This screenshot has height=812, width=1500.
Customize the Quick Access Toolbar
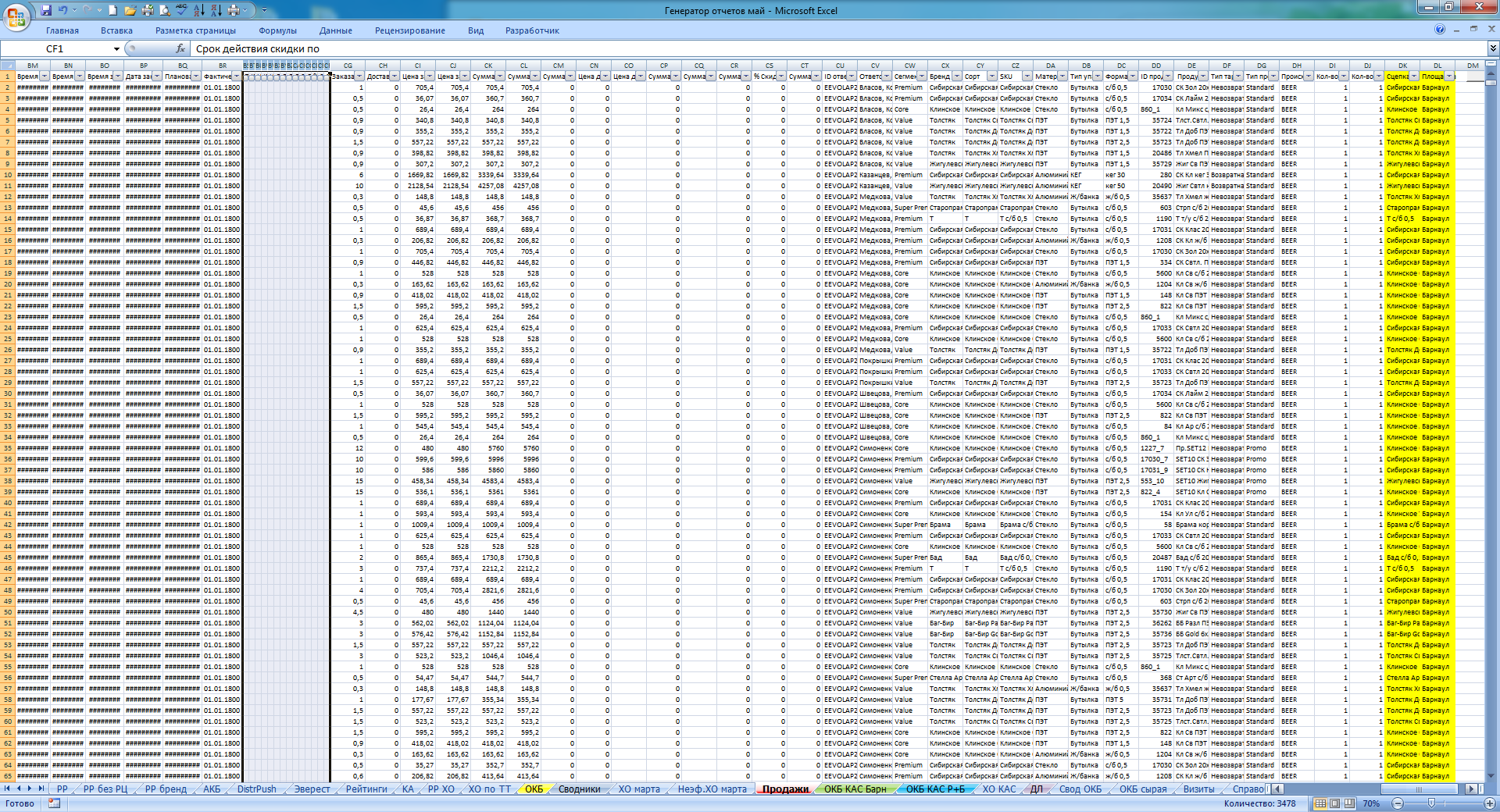coord(264,10)
